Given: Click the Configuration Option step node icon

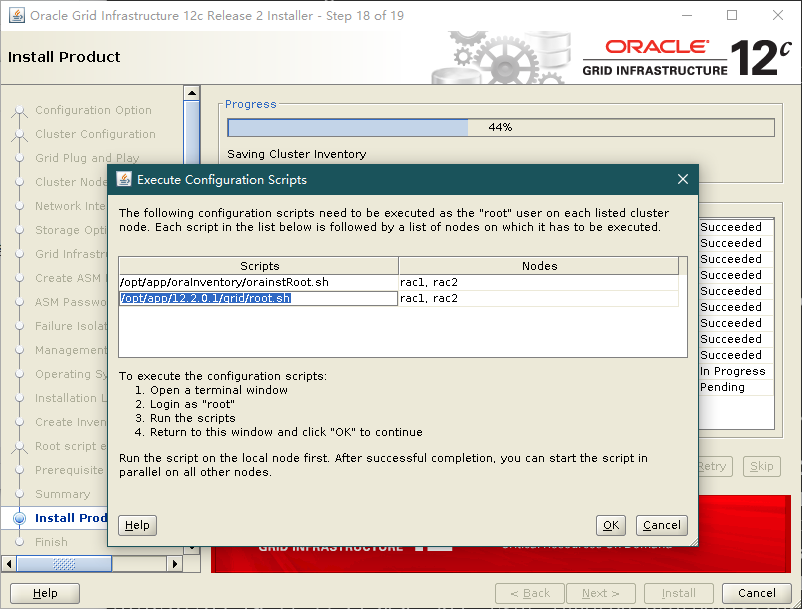Looking at the screenshot, I should pos(19,110).
